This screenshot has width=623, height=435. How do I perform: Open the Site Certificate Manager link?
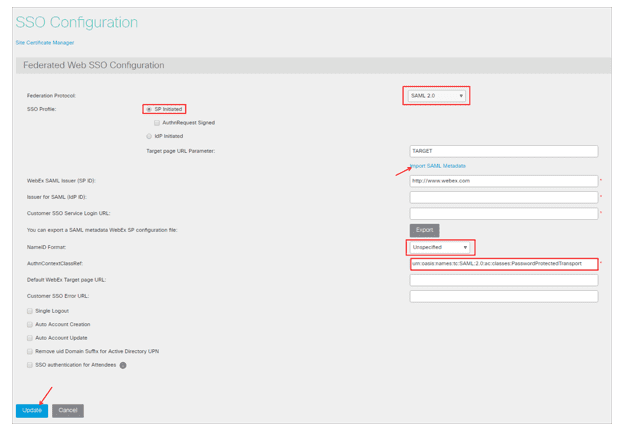[x=44, y=43]
